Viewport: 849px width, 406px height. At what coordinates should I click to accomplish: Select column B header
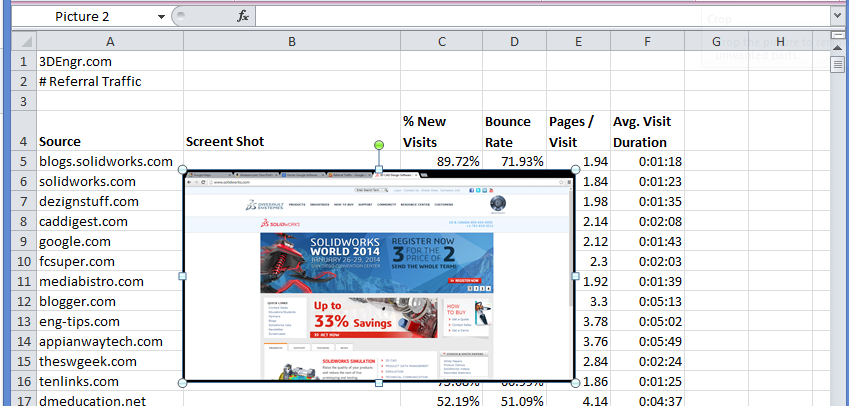tap(292, 41)
